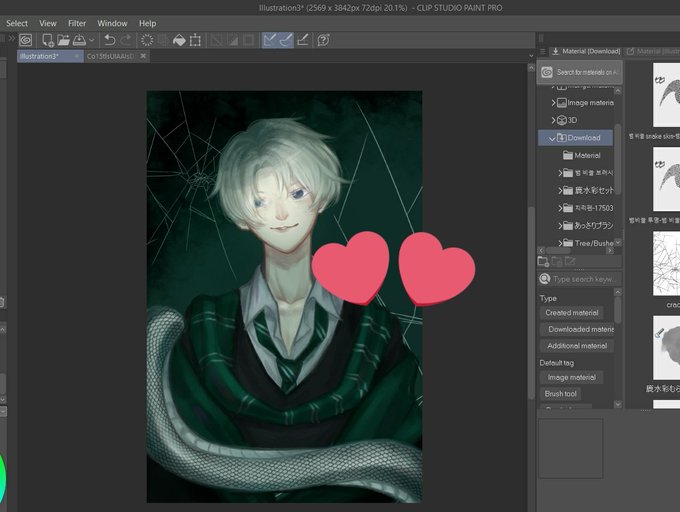Screen dimensions: 680x512
Task: Click Create new material folder icon
Action: tap(543, 261)
